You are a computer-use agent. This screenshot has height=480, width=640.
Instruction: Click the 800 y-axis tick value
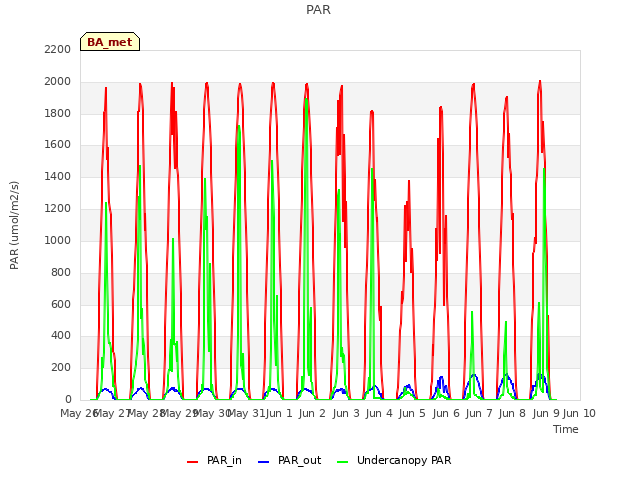coord(61,272)
